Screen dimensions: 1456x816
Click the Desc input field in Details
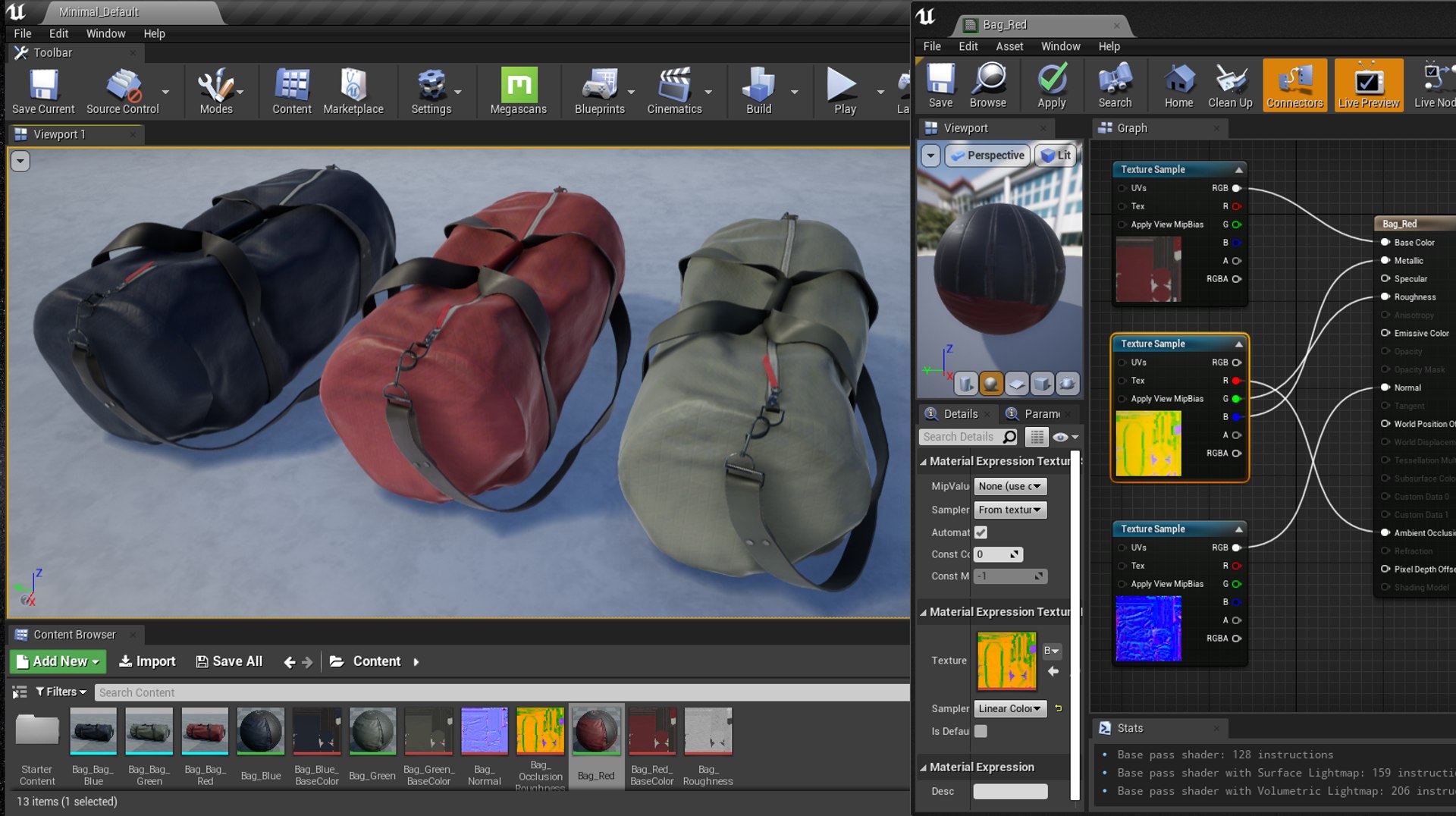click(x=1010, y=791)
